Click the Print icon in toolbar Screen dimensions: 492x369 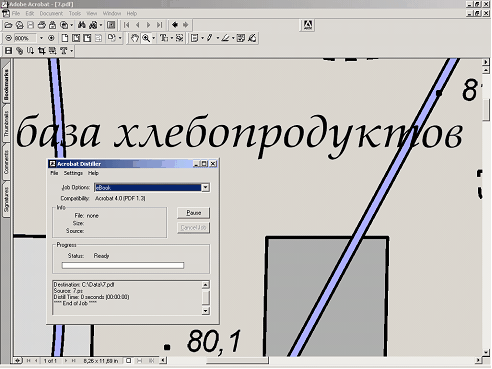point(42,25)
